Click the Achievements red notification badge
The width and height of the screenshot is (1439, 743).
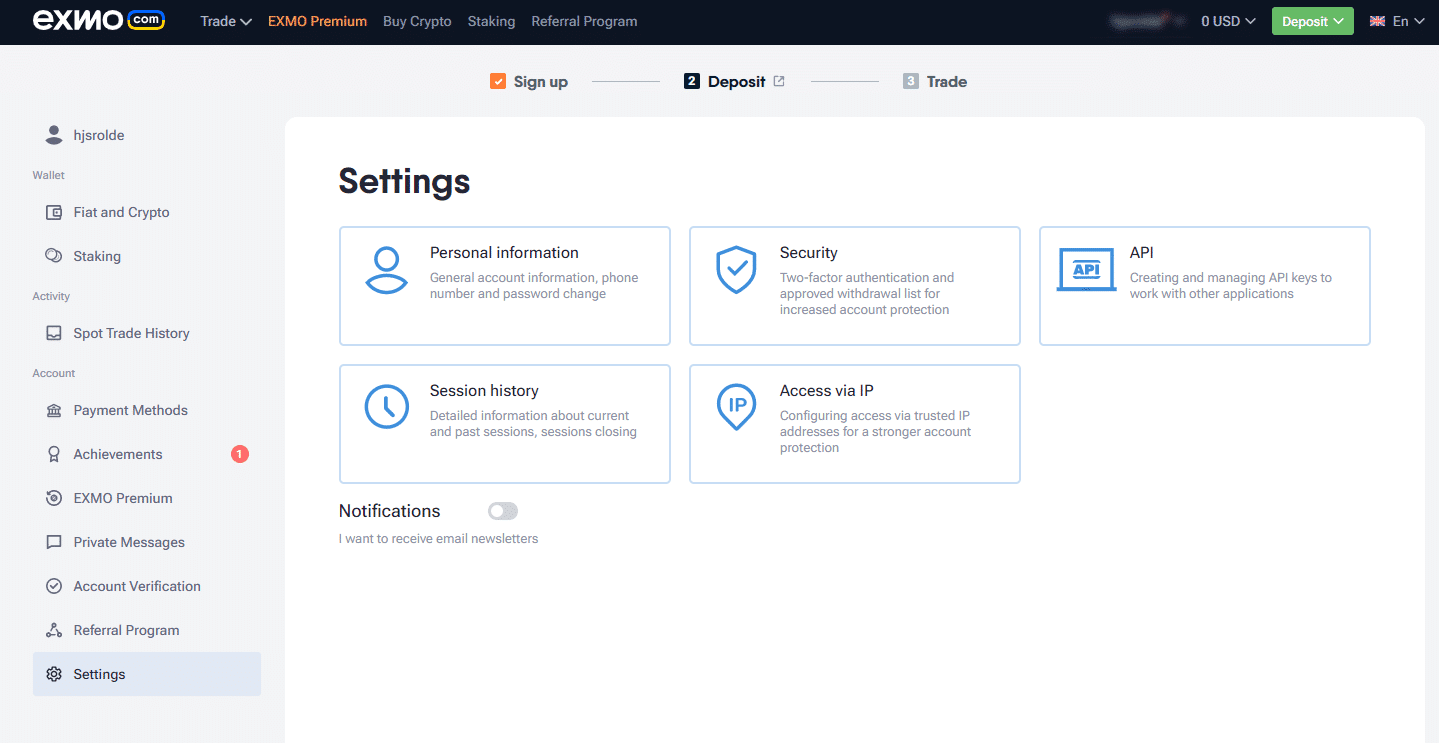point(240,454)
